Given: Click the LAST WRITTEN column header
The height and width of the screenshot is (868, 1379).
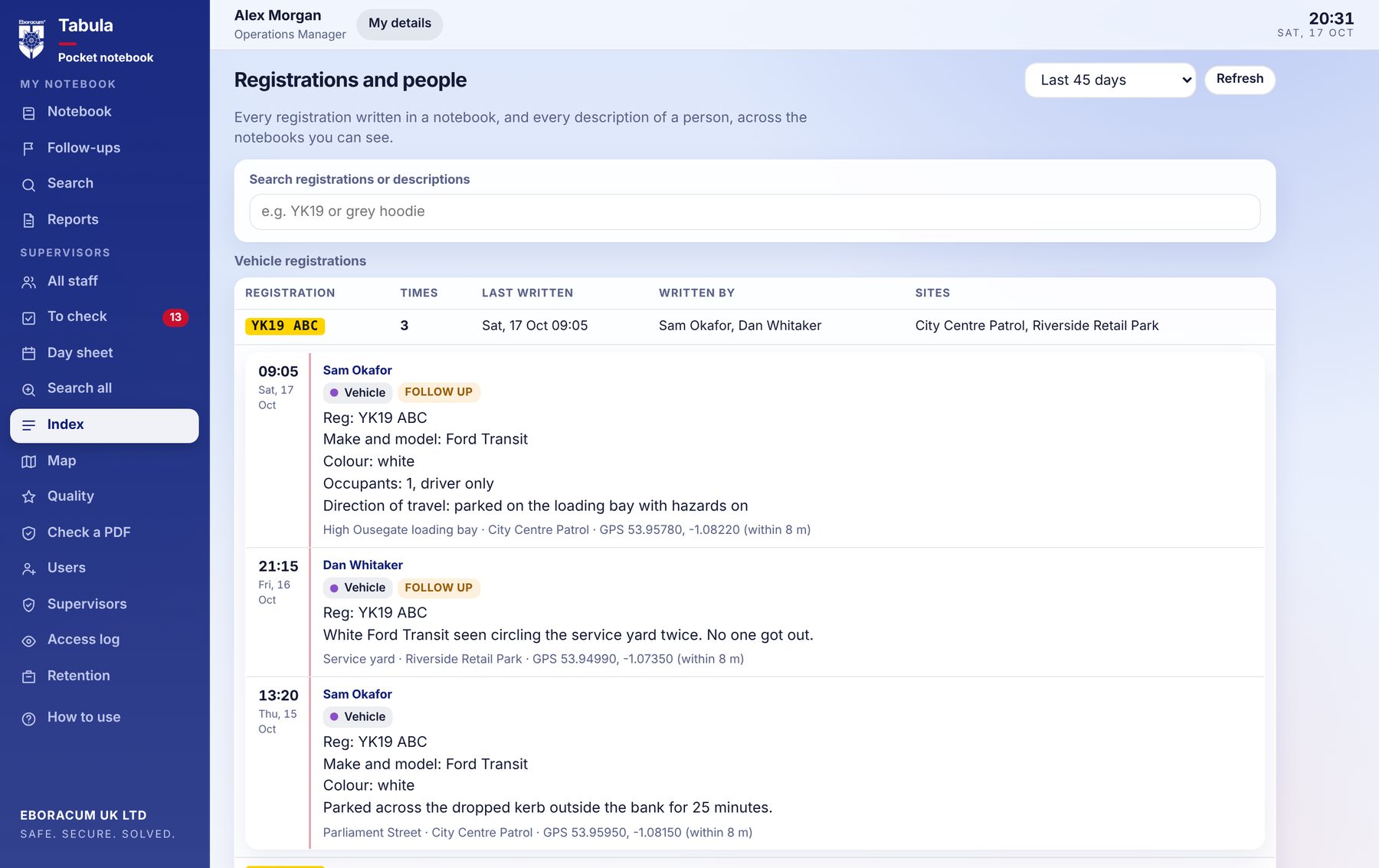Looking at the screenshot, I should click(527, 293).
